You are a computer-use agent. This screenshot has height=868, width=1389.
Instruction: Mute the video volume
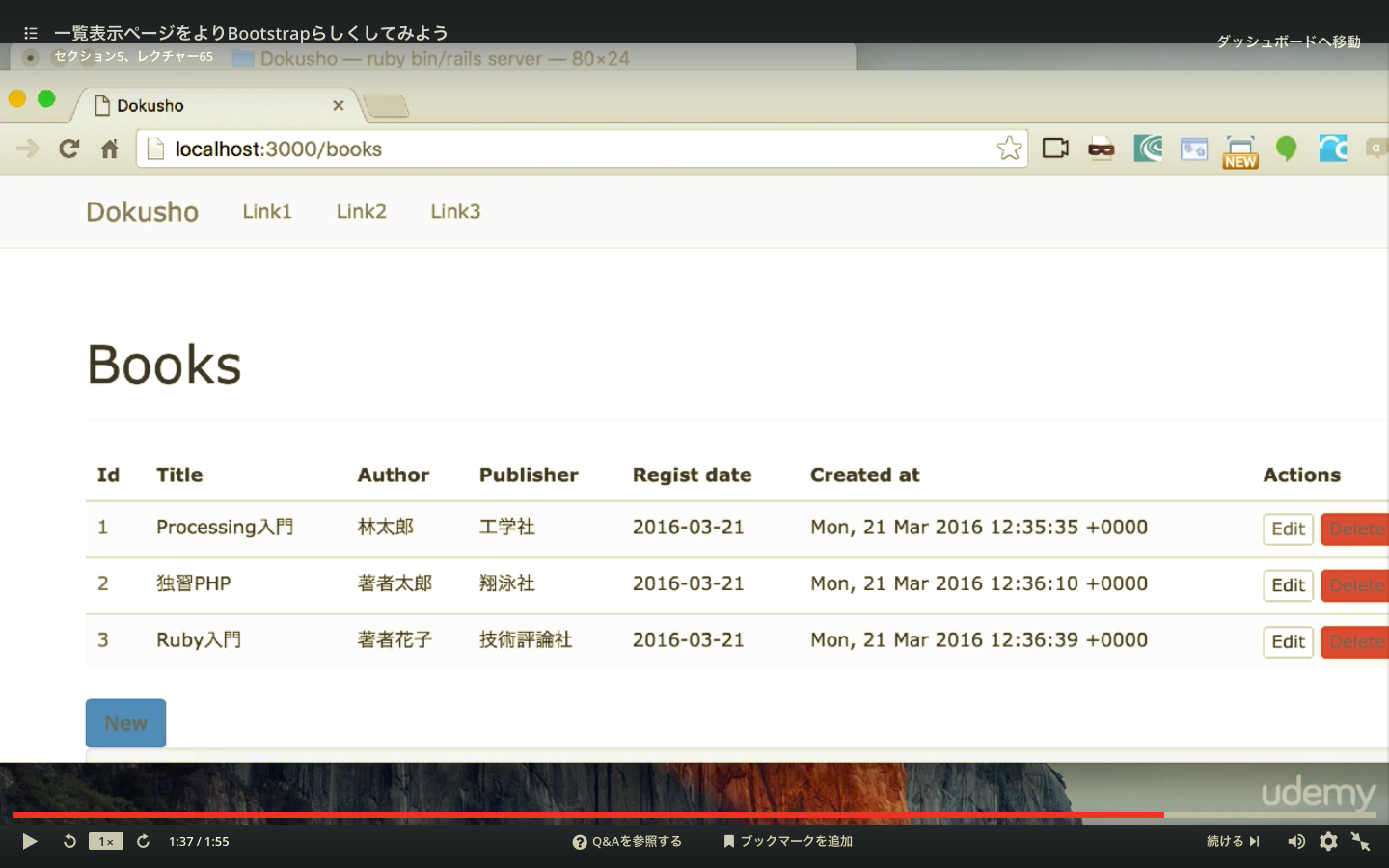(x=1296, y=841)
